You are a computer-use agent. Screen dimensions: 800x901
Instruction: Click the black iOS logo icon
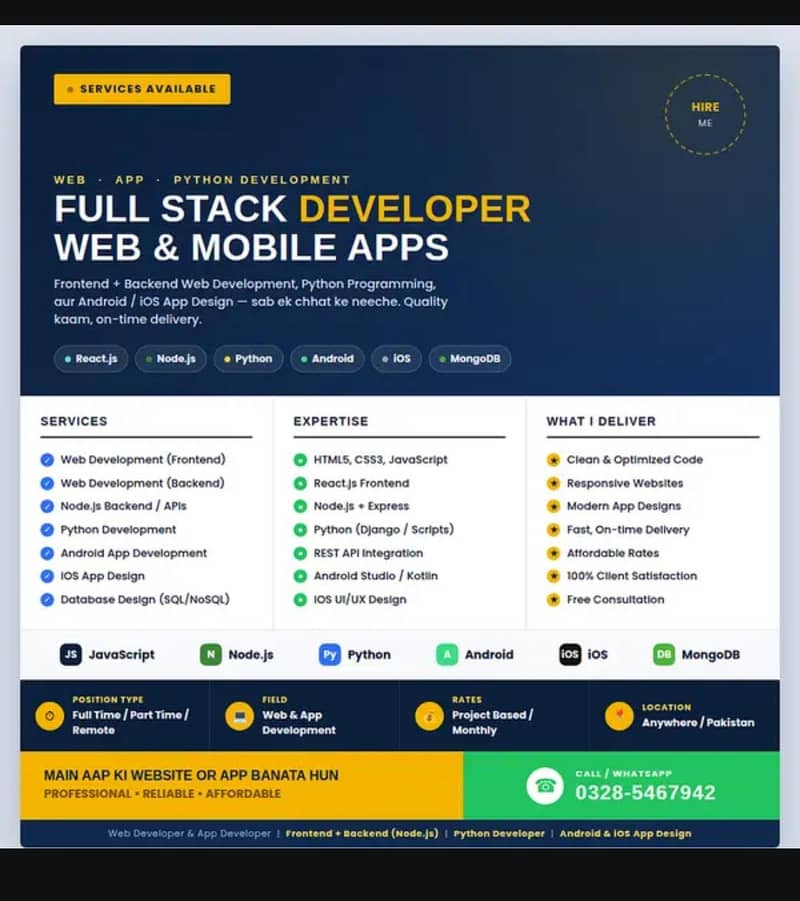point(570,654)
